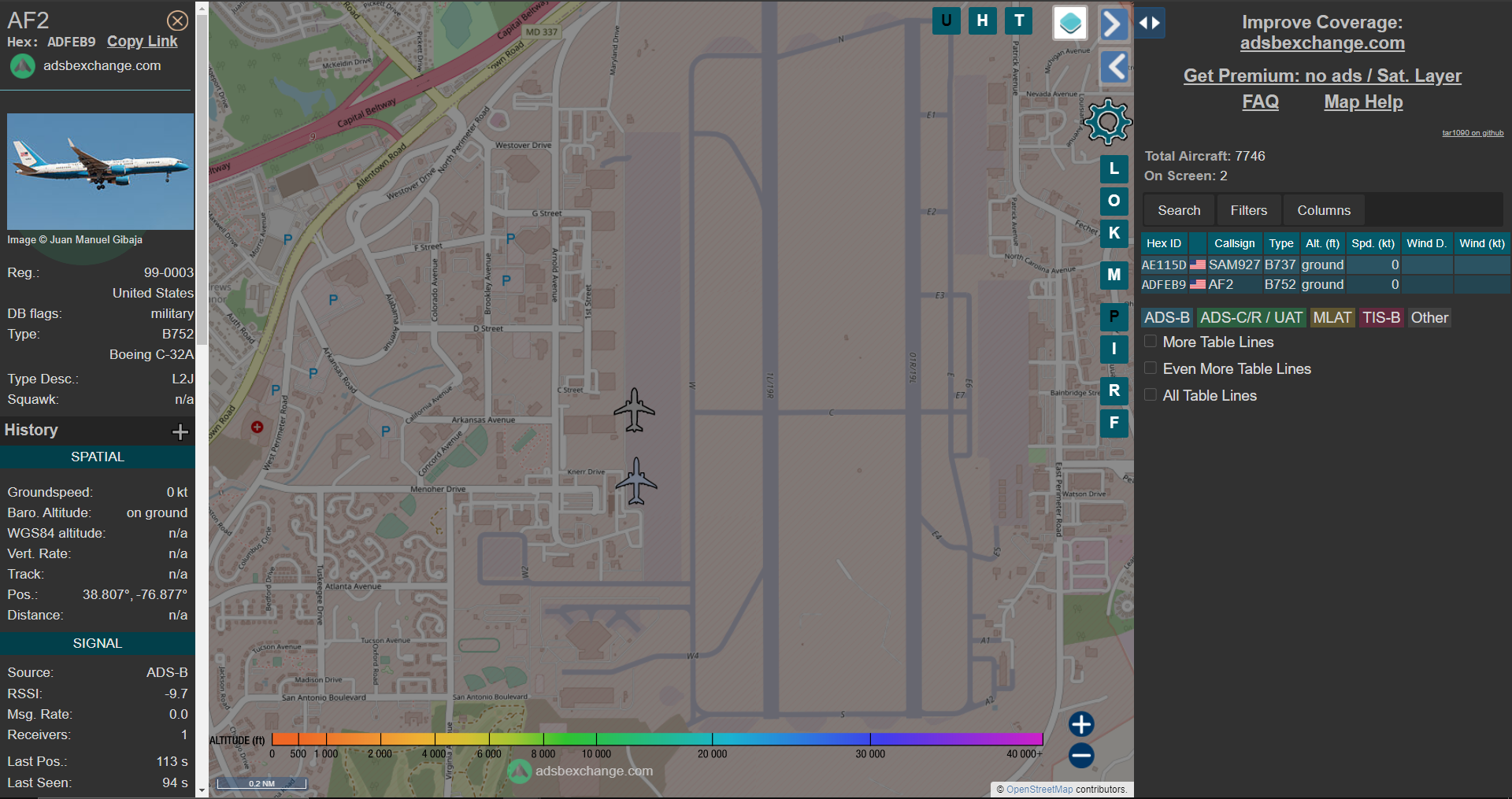Image resolution: width=1512 pixels, height=799 pixels.
Task: Click the ADS-B source legend
Action: (1167, 318)
